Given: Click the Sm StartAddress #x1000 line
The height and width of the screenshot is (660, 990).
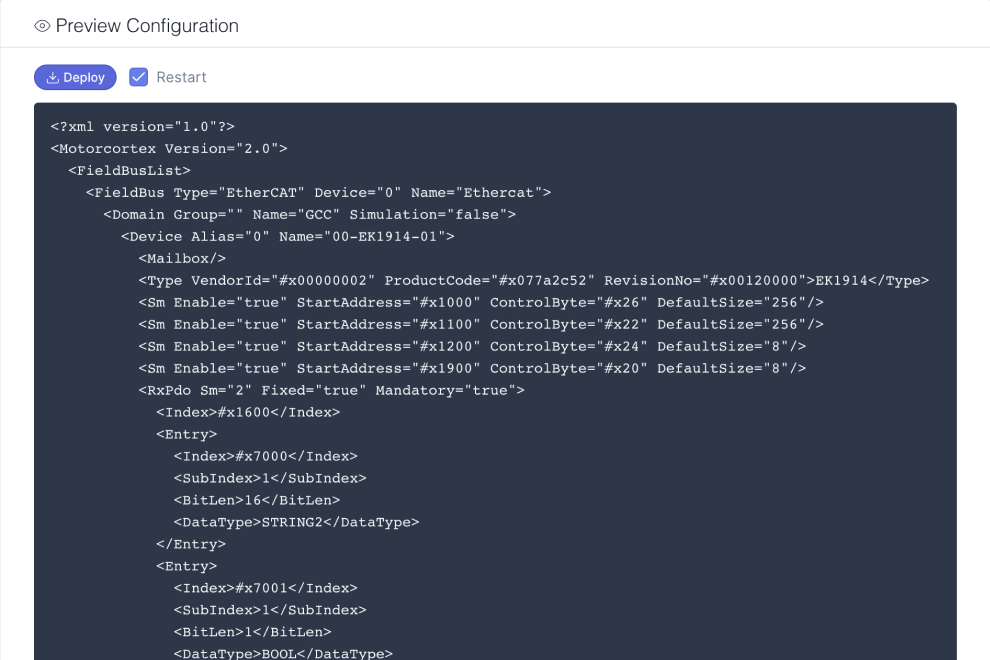Looking at the screenshot, I should coord(481,303).
